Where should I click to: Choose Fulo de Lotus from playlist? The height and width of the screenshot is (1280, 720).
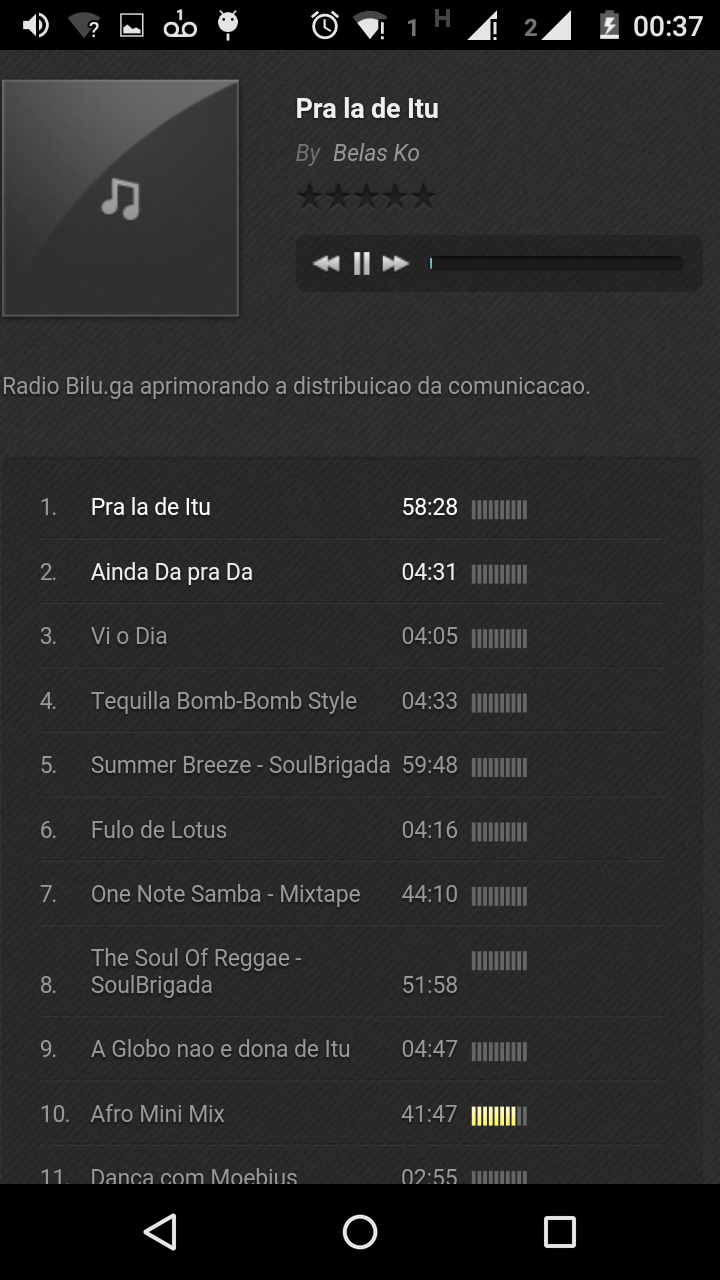(x=351, y=830)
